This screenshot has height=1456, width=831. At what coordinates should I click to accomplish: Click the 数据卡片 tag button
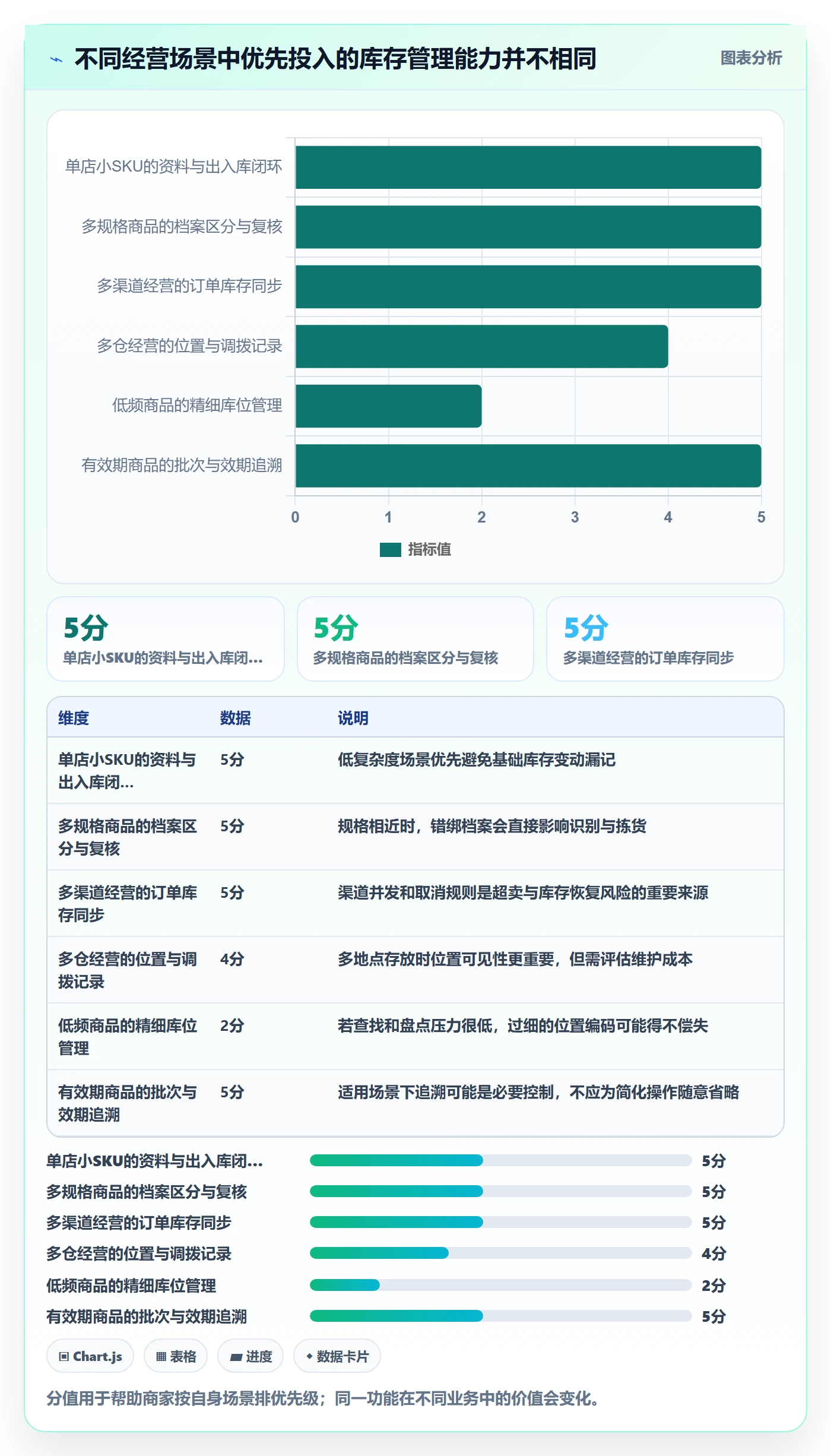(337, 1356)
